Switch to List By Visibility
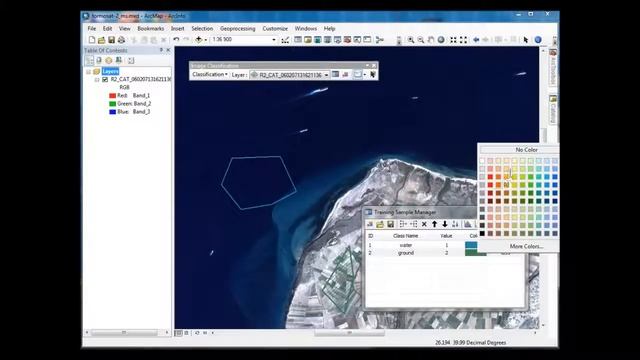 [x=109, y=60]
